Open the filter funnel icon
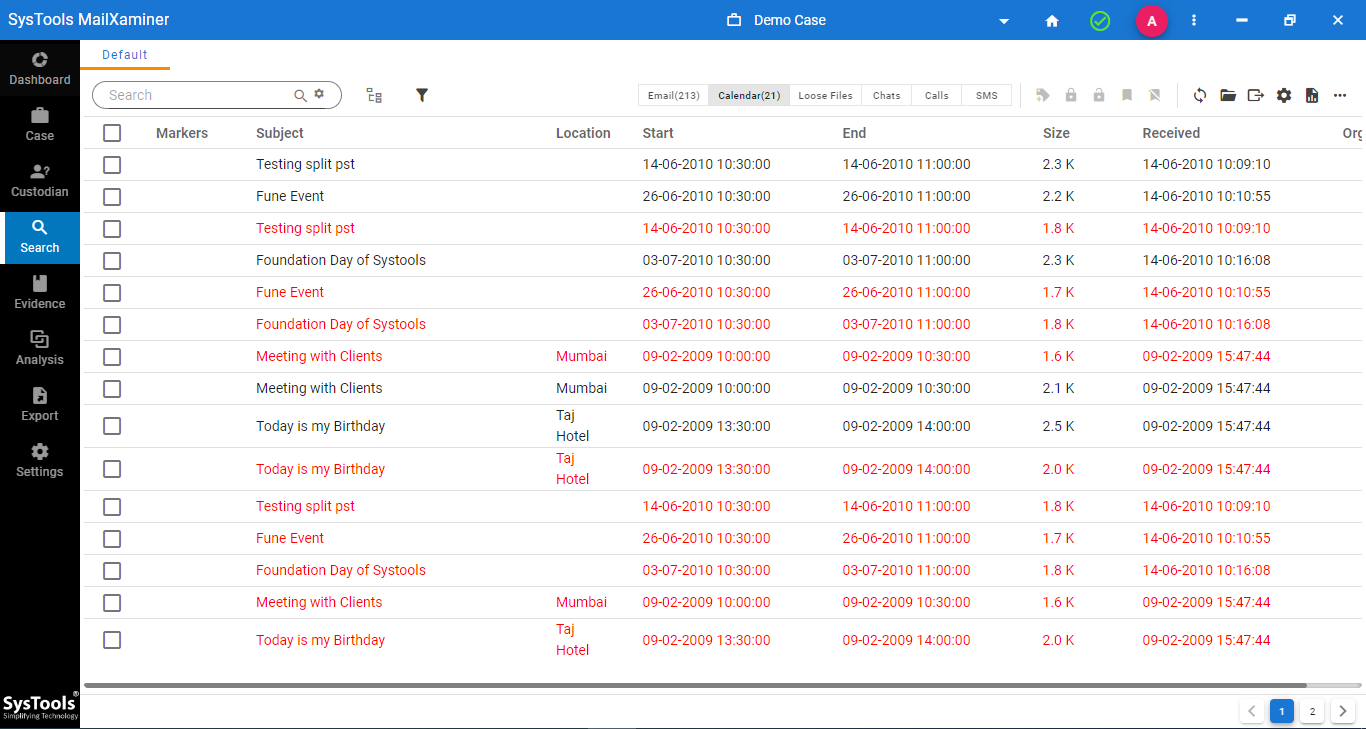Screen dimensions: 1366x729 [x=422, y=95]
